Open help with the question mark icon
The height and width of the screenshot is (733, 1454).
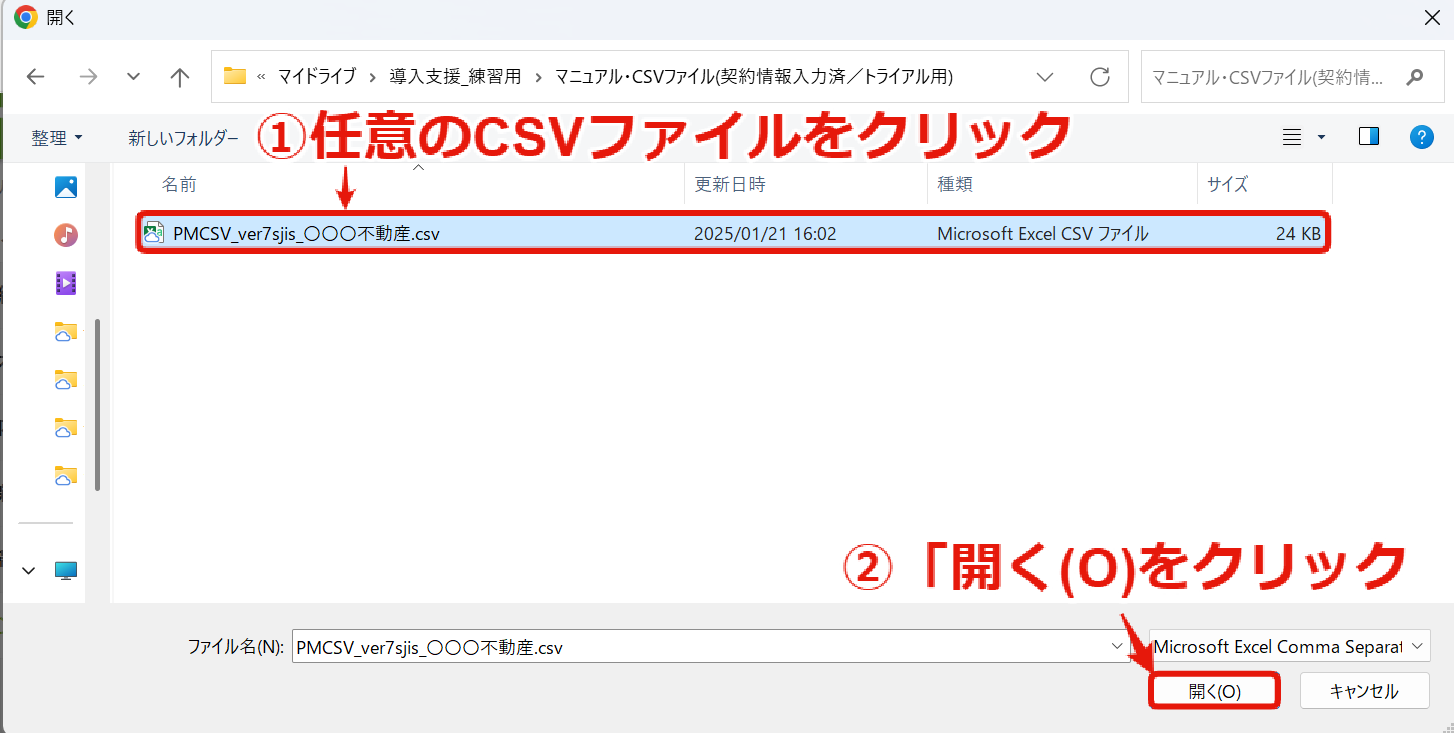(1422, 137)
